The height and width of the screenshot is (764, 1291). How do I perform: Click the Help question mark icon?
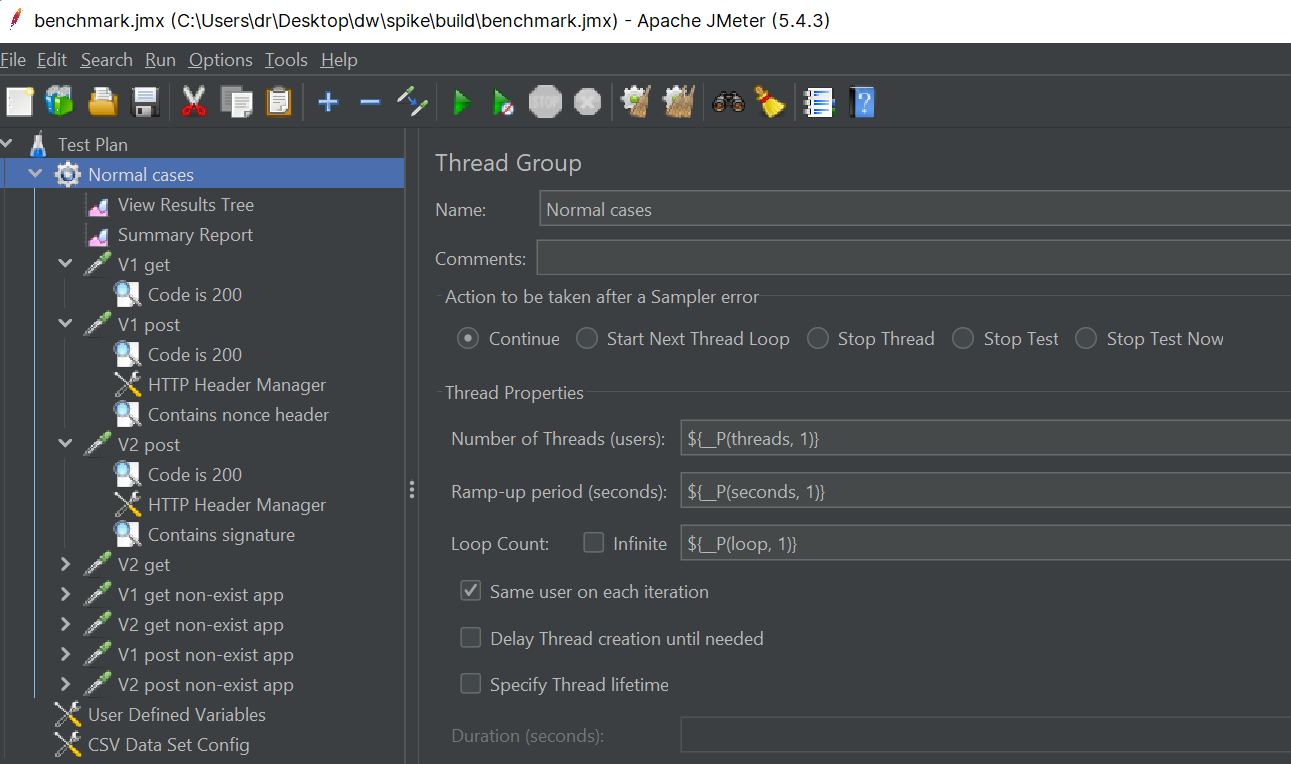[x=861, y=102]
